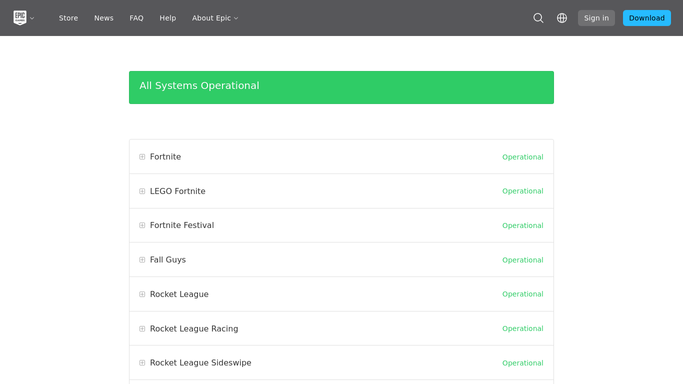The height and width of the screenshot is (384, 683).
Task: Click the Fortnite Operational status text
Action: point(523,157)
